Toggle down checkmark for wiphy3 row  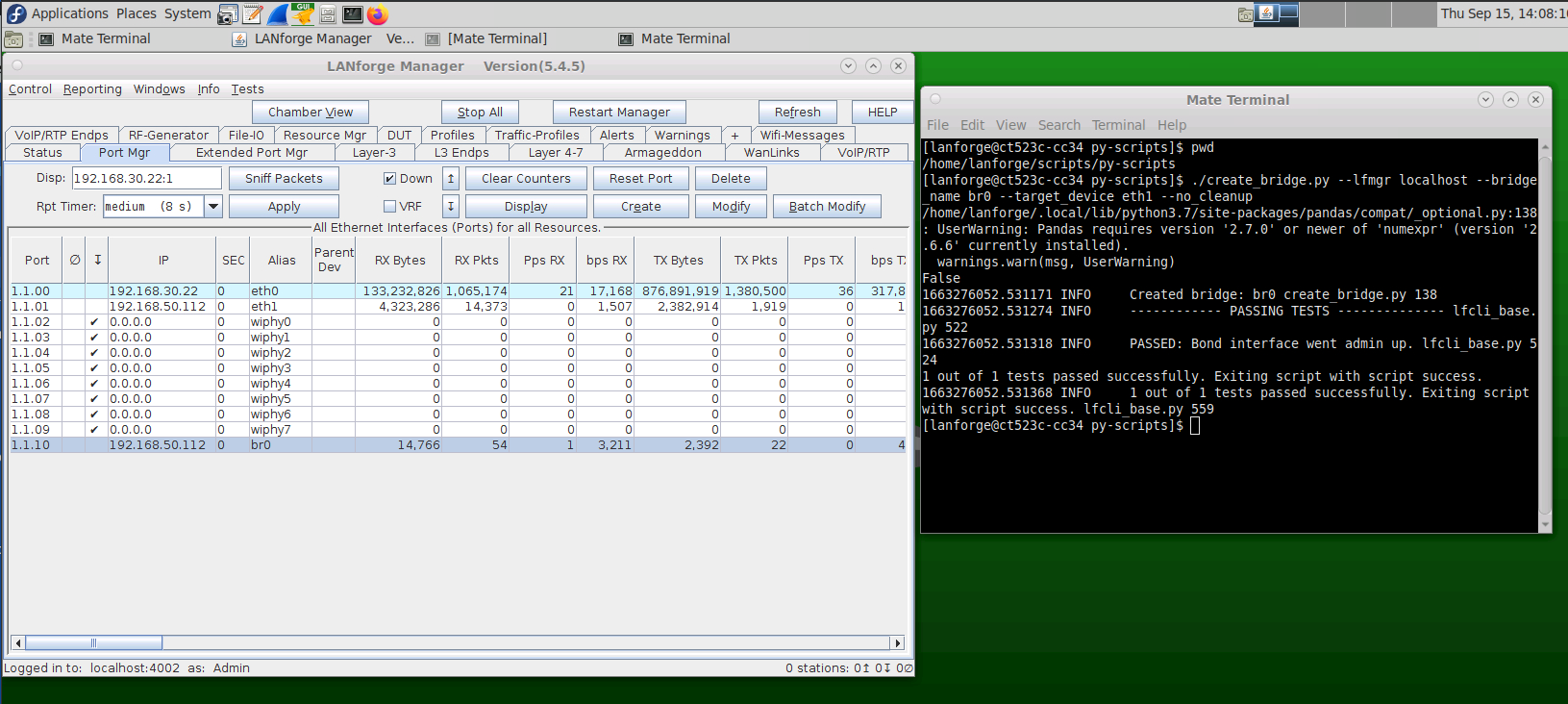94,368
